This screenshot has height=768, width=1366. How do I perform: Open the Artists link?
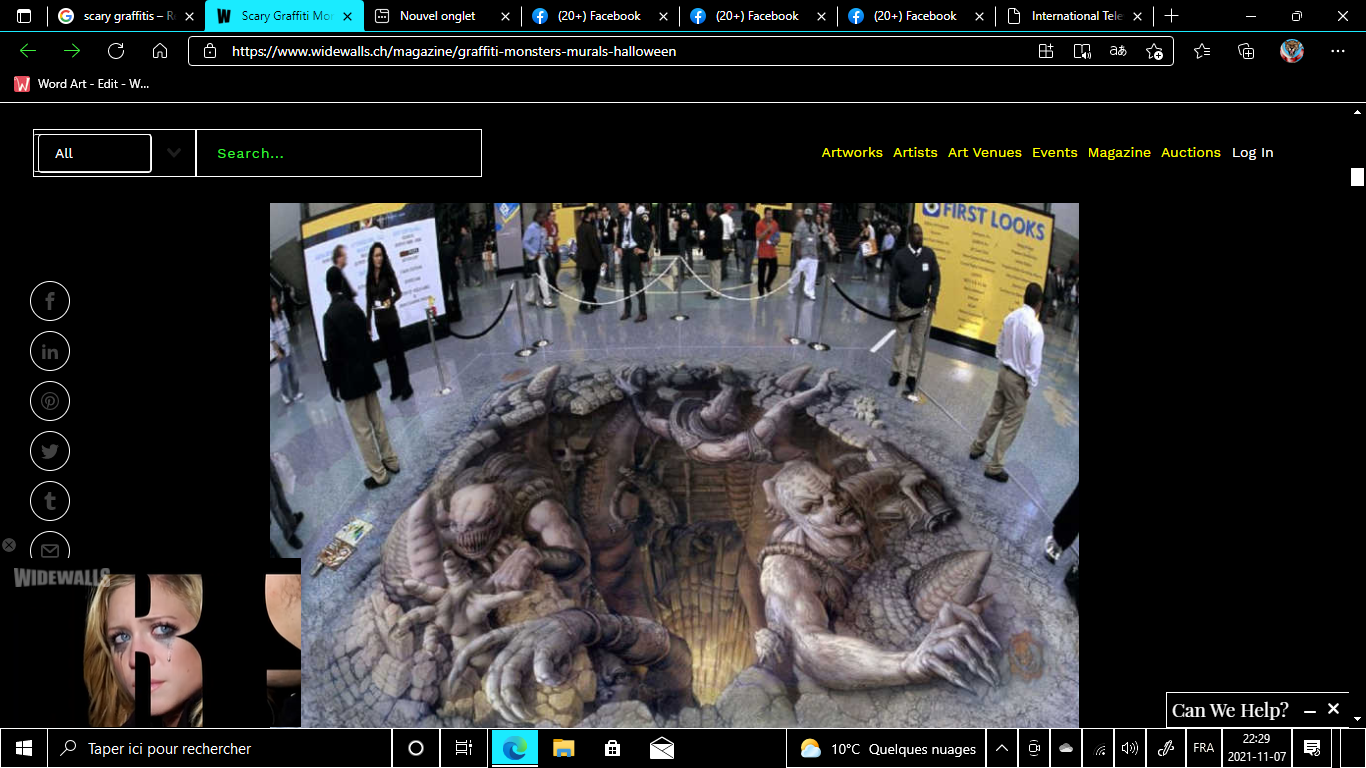pos(915,153)
